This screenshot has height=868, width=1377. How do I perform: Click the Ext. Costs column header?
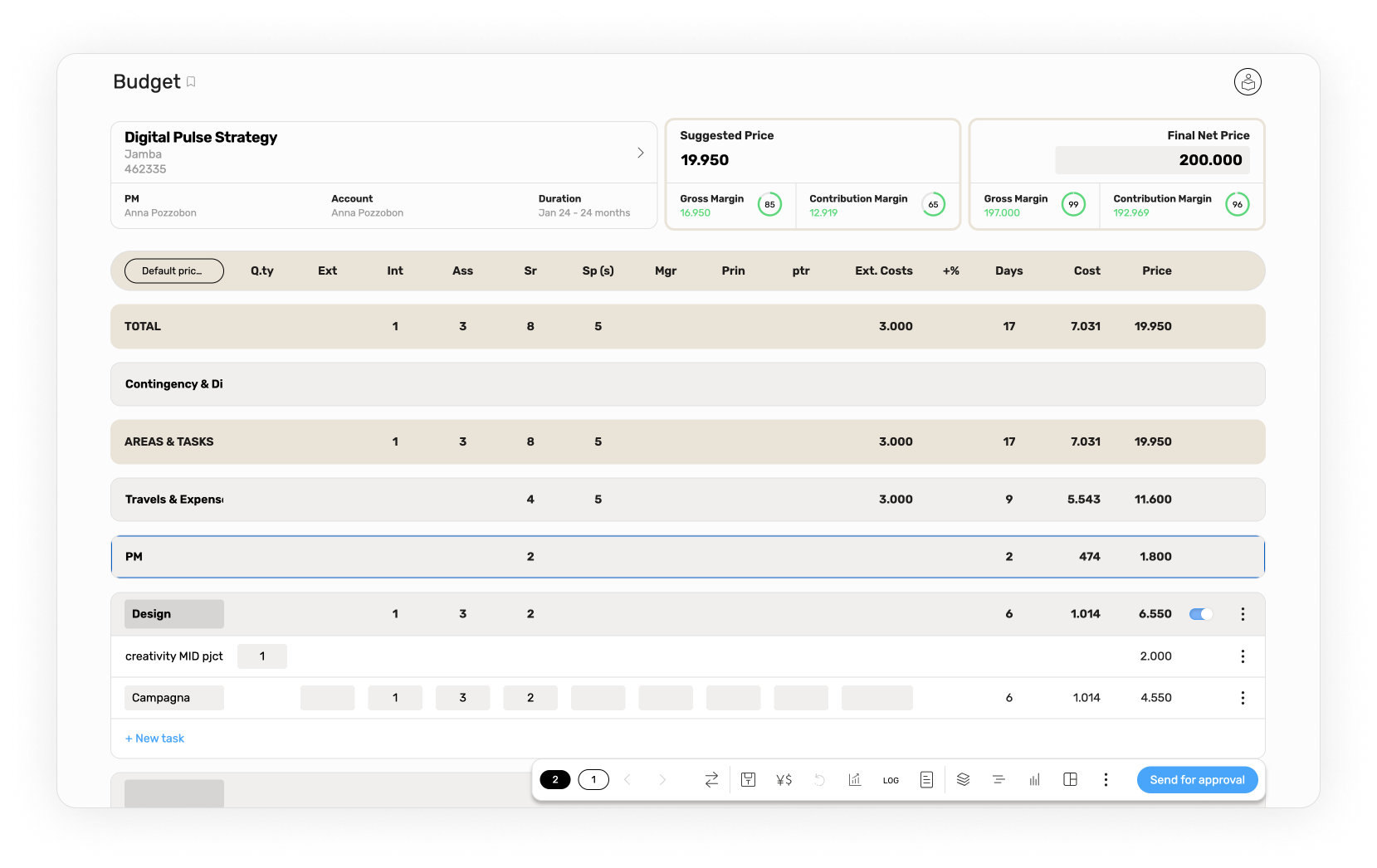point(884,271)
